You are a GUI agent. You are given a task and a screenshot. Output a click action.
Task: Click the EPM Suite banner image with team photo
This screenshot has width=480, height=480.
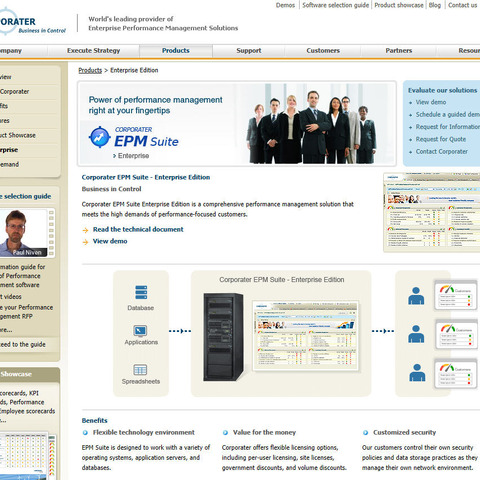(x=237, y=123)
